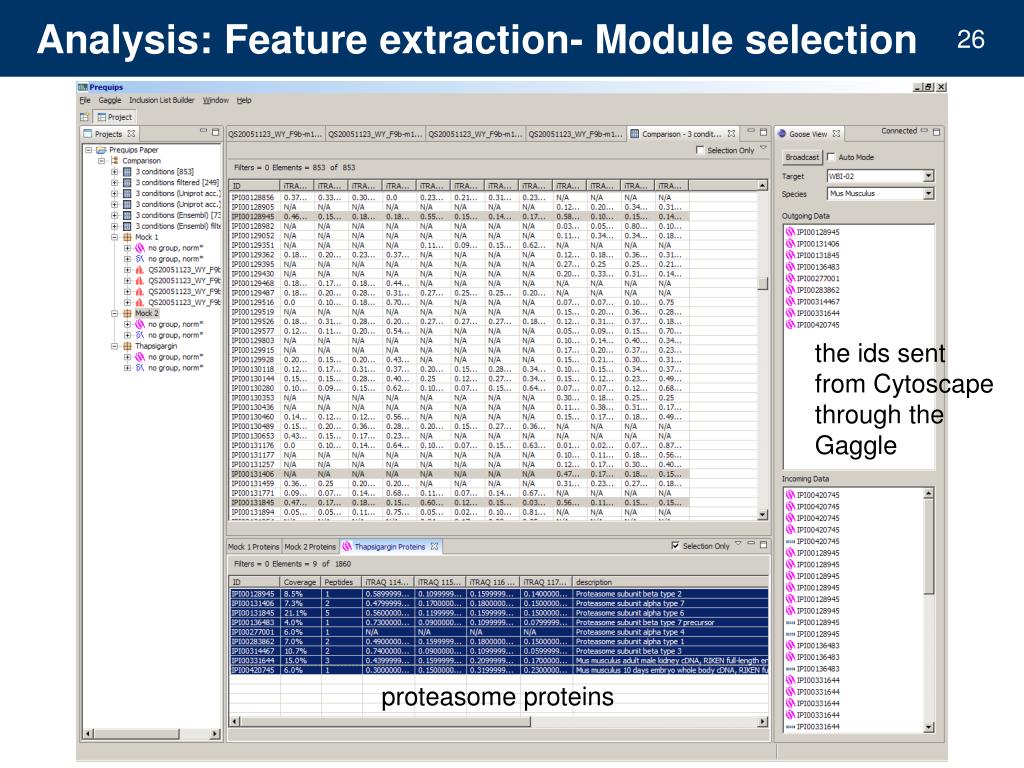
Task: Minimize the Goose View panel
Action: click(x=924, y=131)
